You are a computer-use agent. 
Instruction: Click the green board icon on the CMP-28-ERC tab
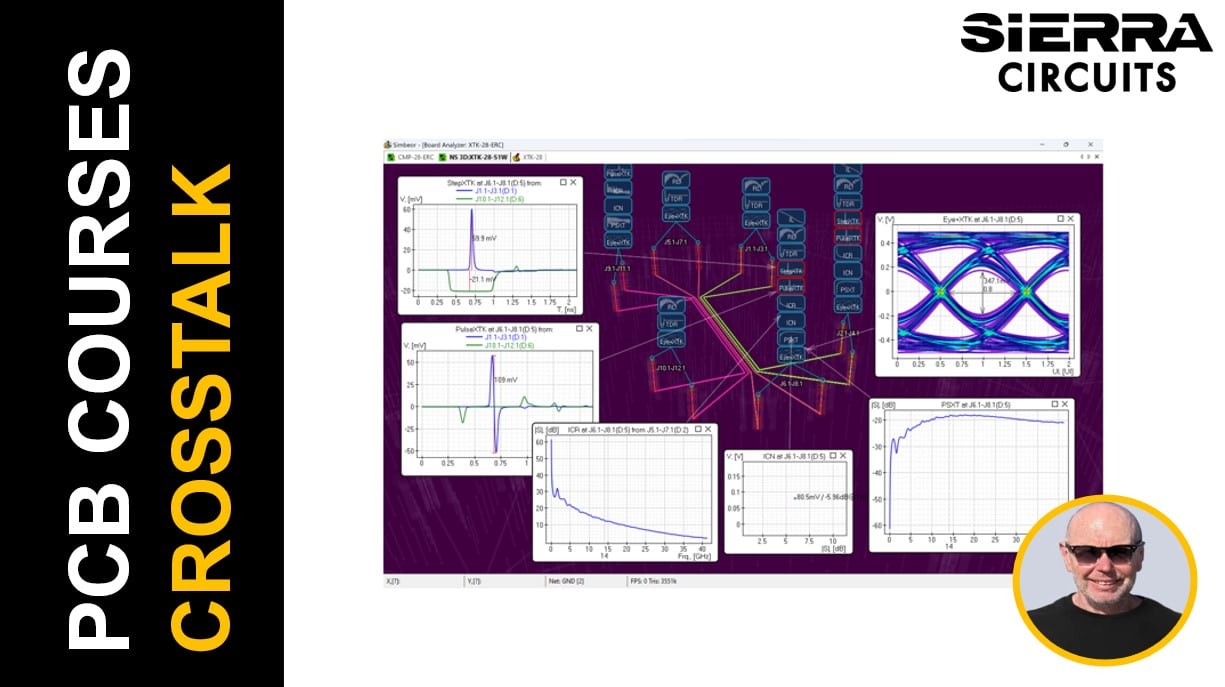[391, 157]
